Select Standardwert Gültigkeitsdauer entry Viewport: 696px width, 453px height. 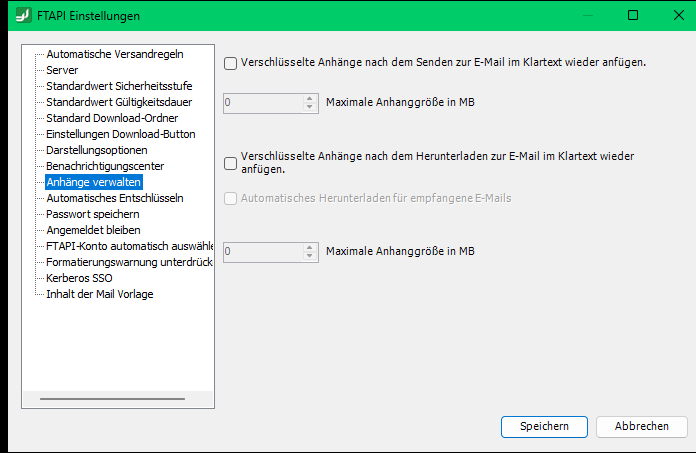[119, 102]
